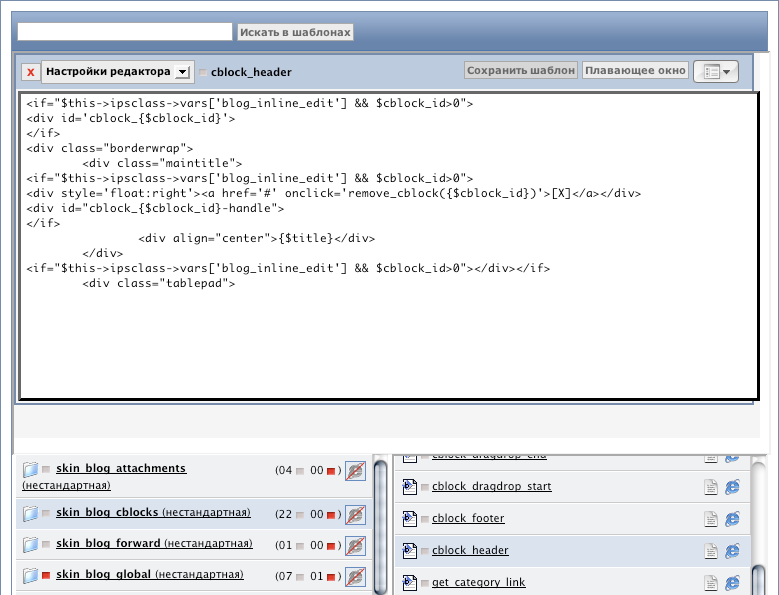779x595 pixels.
Task: Click the text document icon for get_category_link
Action: (711, 583)
